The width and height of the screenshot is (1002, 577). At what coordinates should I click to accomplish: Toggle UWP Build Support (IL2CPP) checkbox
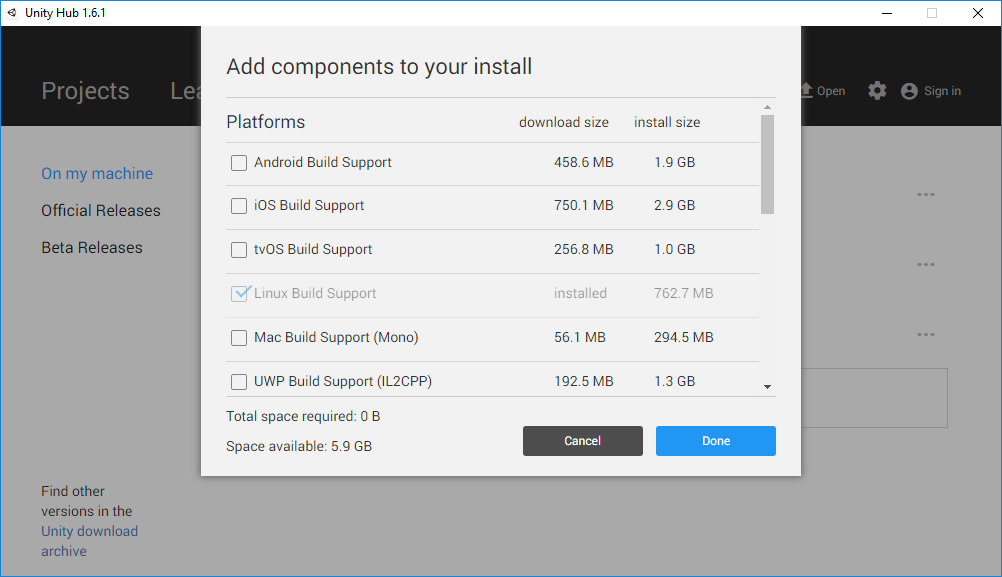tap(238, 381)
